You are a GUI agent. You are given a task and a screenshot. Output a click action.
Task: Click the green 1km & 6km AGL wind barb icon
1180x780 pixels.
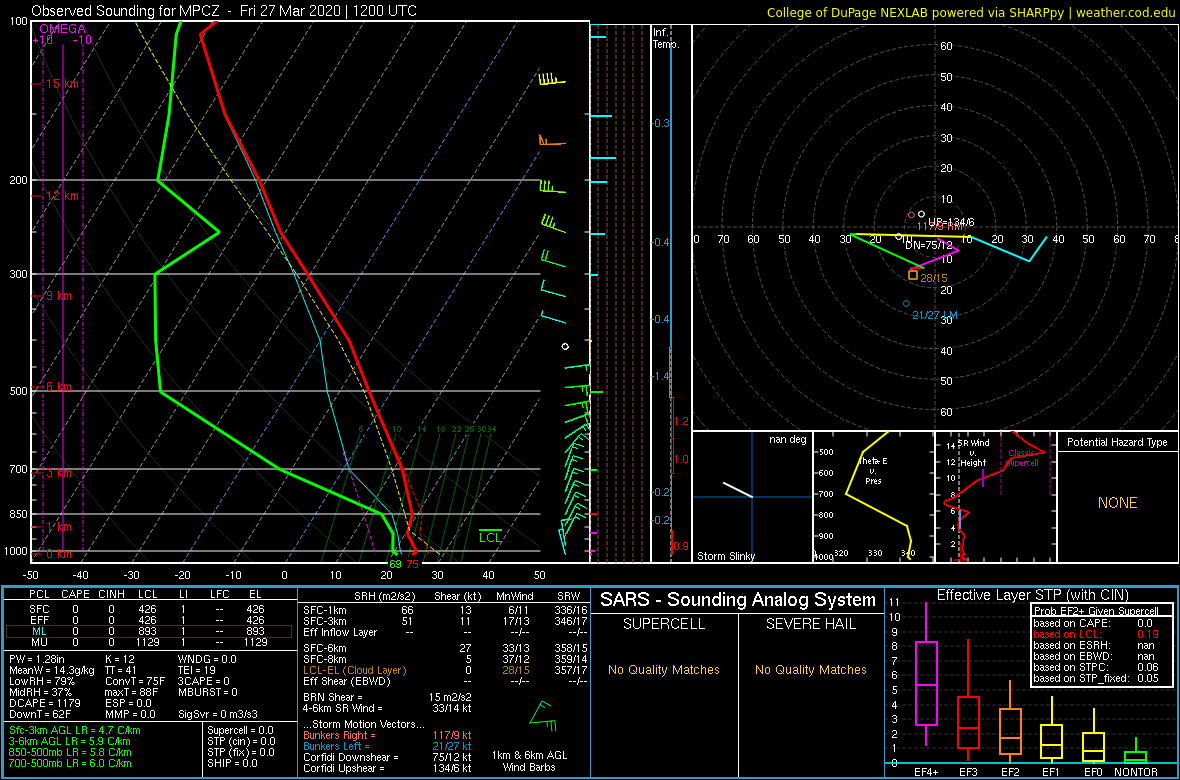542,718
